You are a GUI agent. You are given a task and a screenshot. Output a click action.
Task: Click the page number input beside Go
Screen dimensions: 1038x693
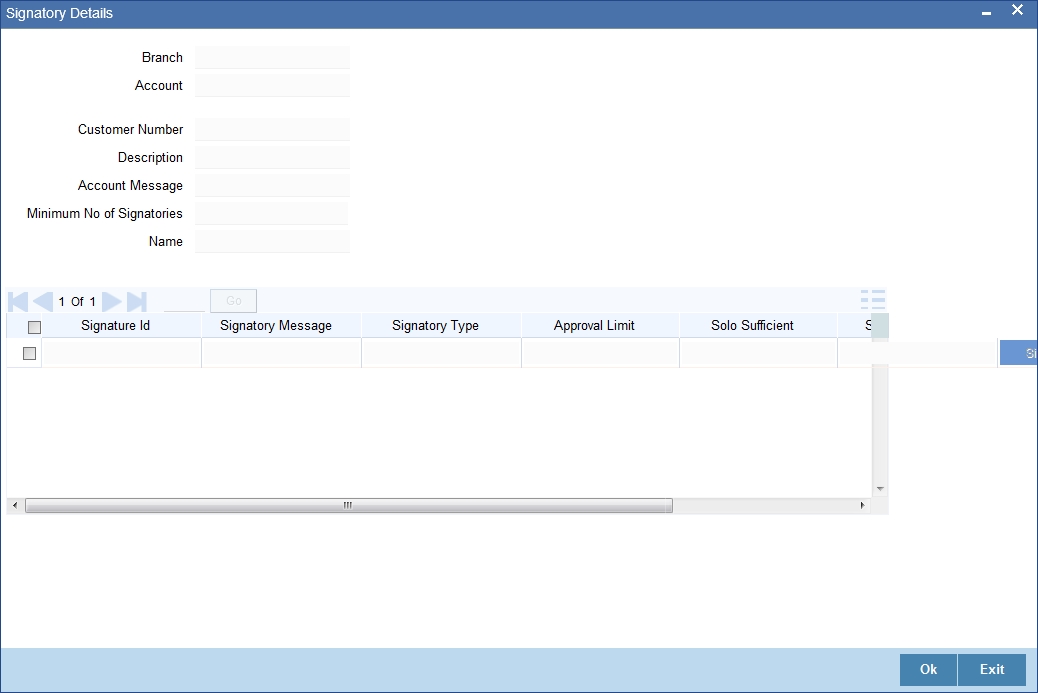pyautogui.click(x=185, y=302)
